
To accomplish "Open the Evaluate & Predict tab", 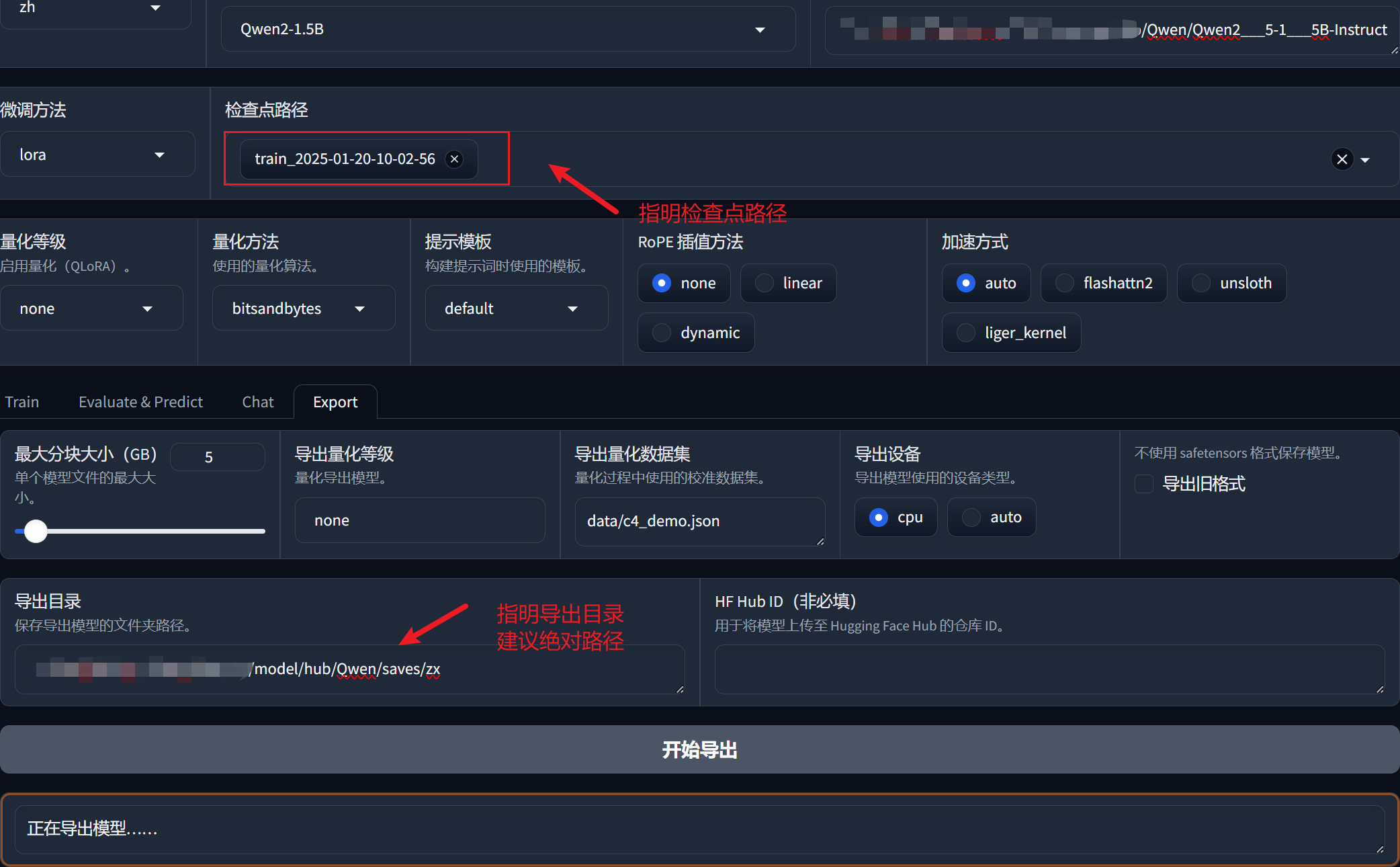I will [x=140, y=402].
